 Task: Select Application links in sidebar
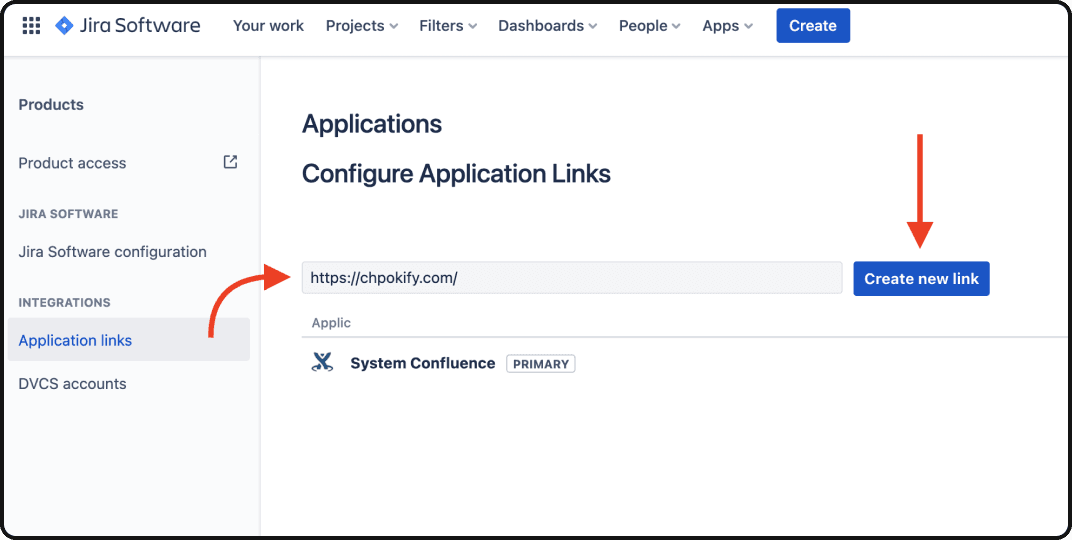(129, 340)
